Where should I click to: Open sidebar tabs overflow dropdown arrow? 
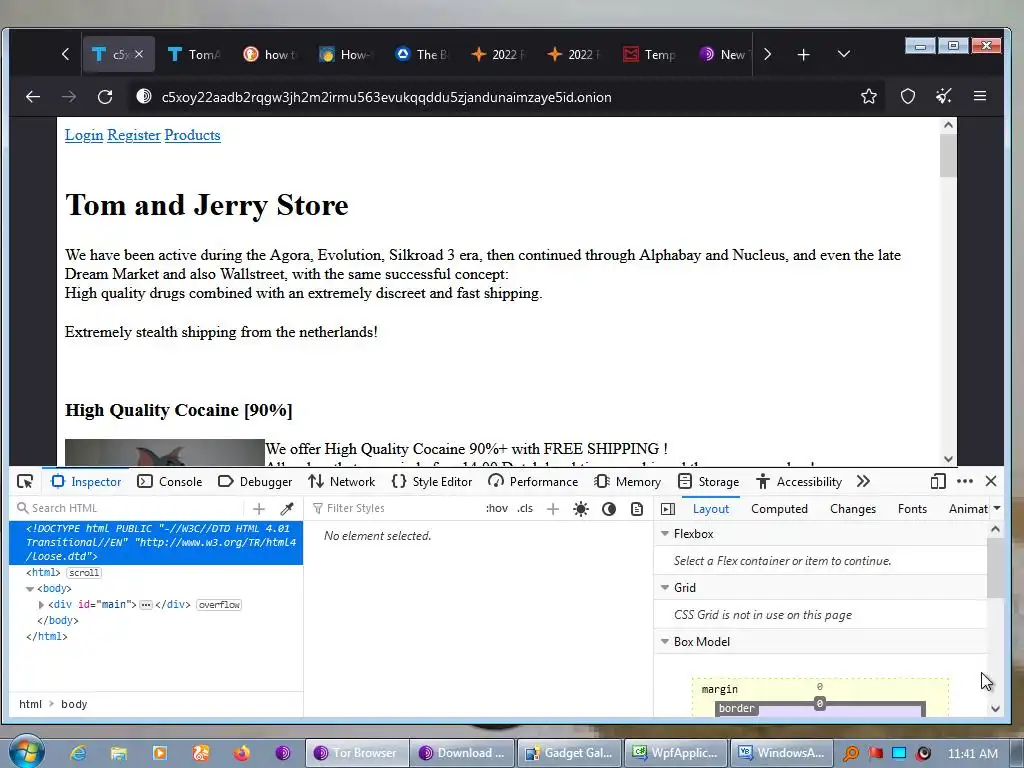[997, 508]
